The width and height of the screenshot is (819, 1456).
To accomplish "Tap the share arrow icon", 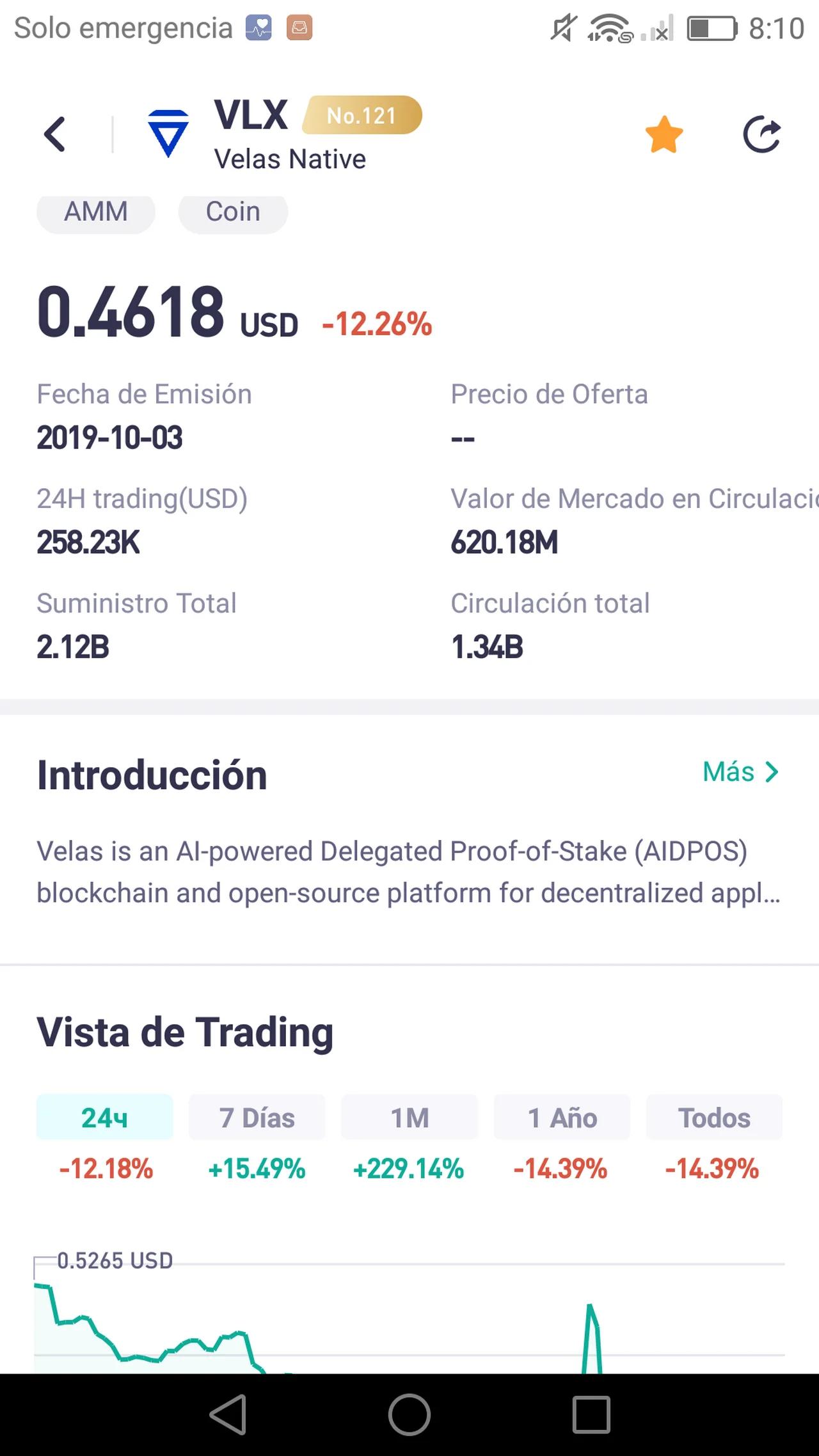I will coord(761,134).
